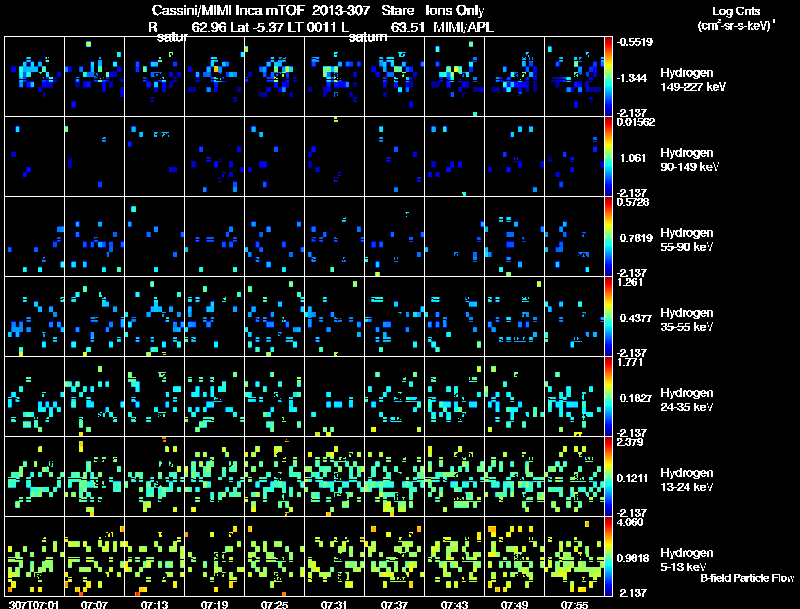Click the colorbar value '1.261'

pos(630,282)
